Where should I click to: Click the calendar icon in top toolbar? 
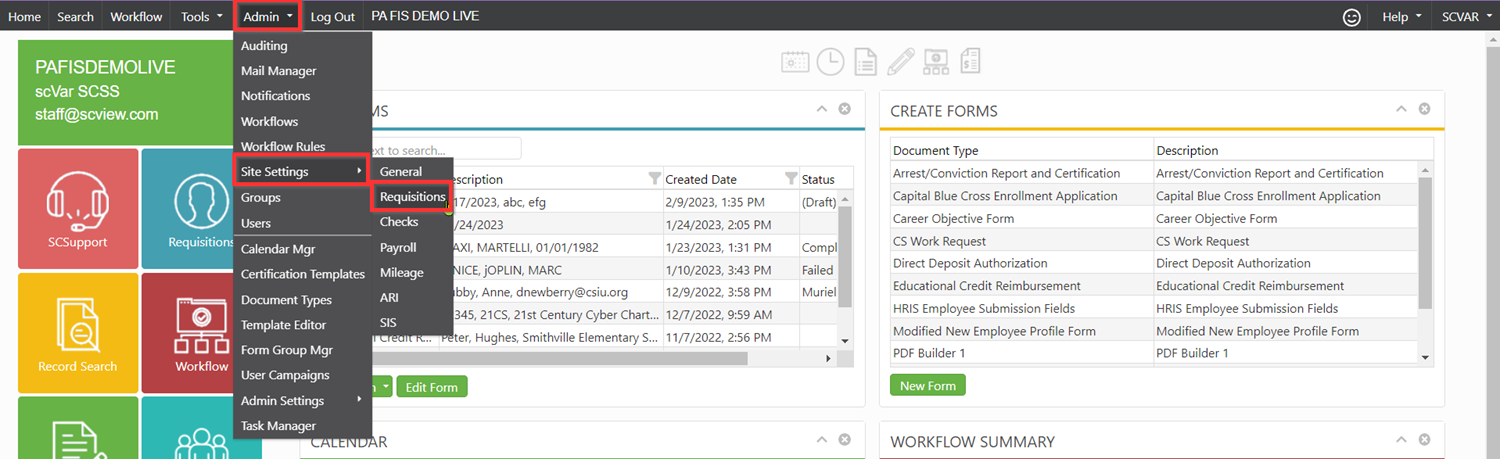tap(795, 62)
